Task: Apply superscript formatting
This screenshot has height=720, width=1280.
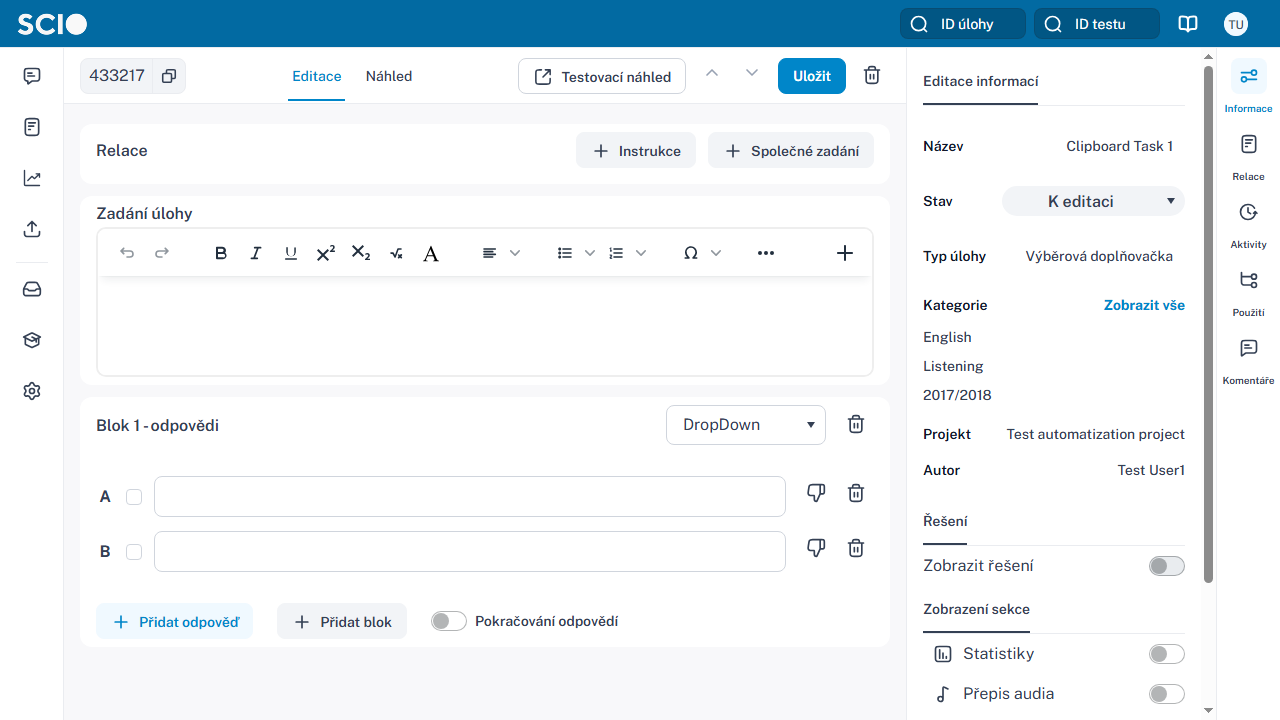Action: 326,253
